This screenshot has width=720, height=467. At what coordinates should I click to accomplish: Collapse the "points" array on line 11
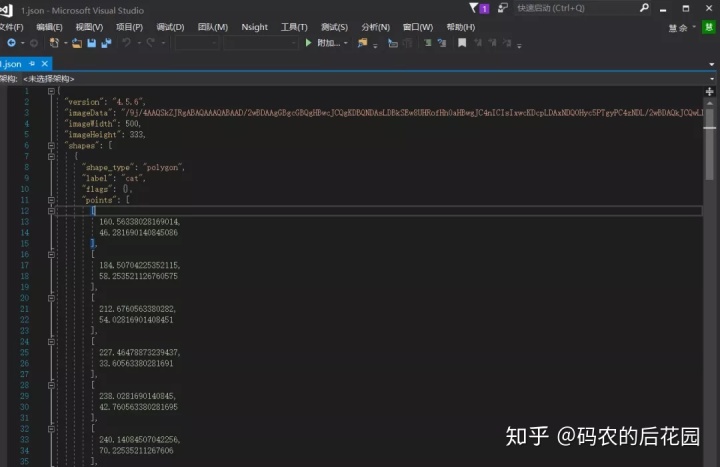click(x=51, y=200)
